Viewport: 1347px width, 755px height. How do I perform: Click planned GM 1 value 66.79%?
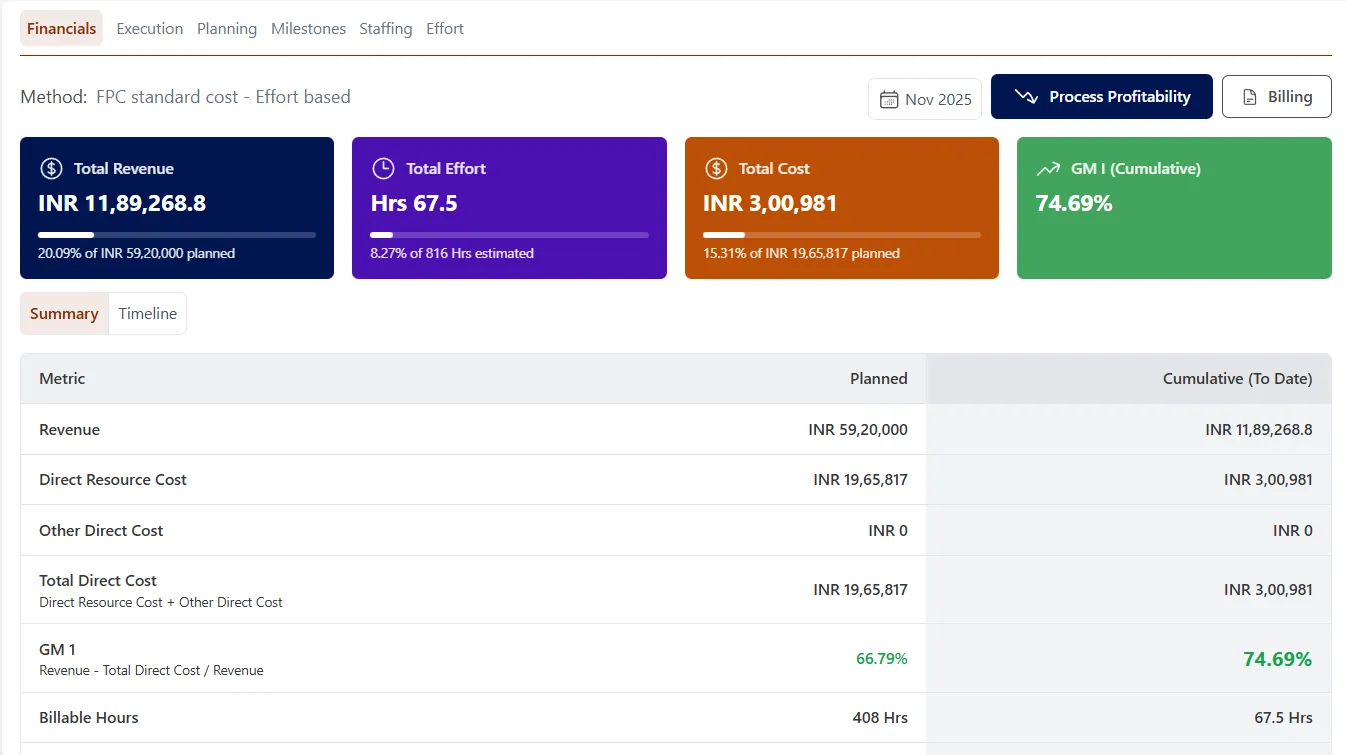882,659
